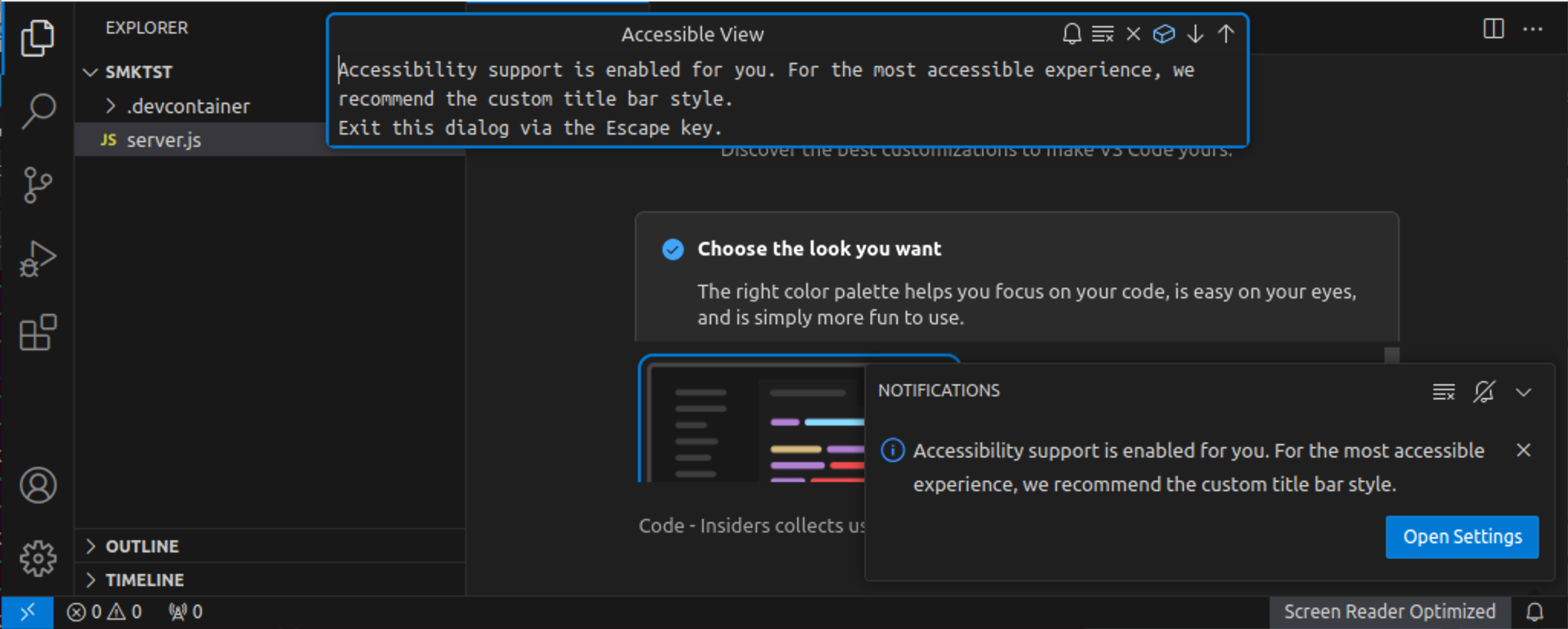
Task: Switch to the TIMELINE section
Action: pos(145,579)
